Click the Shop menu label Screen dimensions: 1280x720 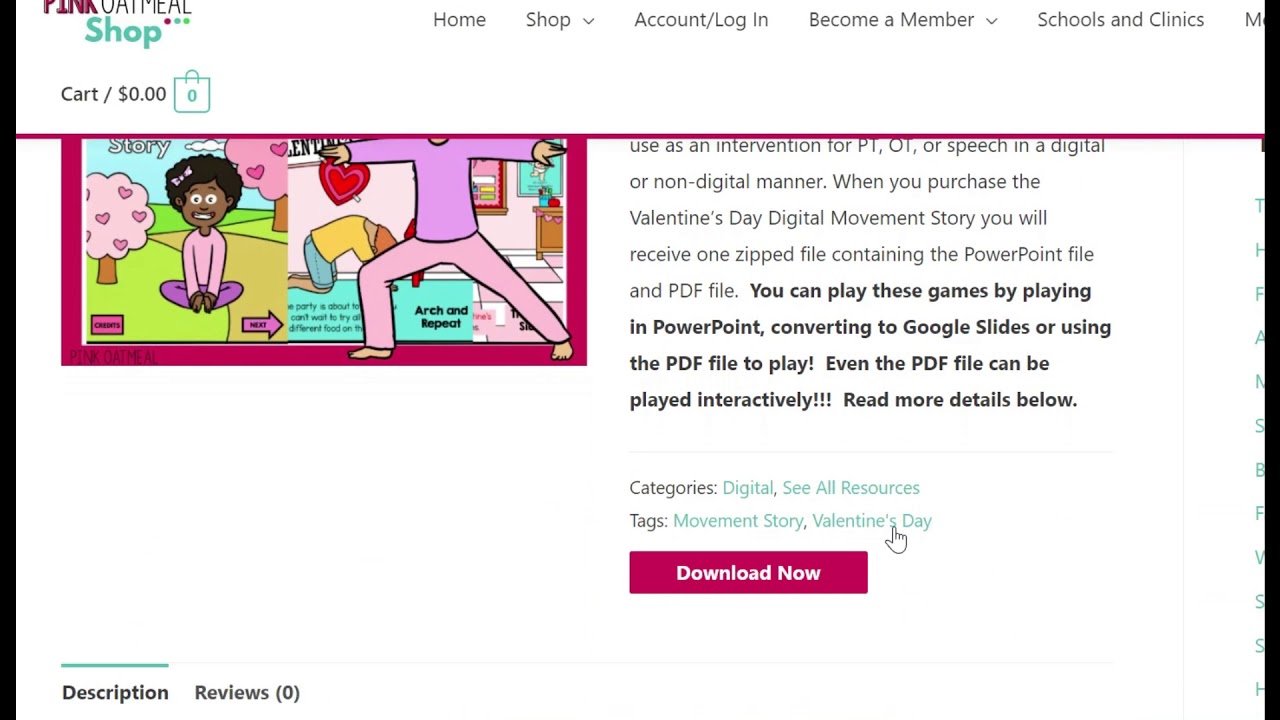[548, 19]
